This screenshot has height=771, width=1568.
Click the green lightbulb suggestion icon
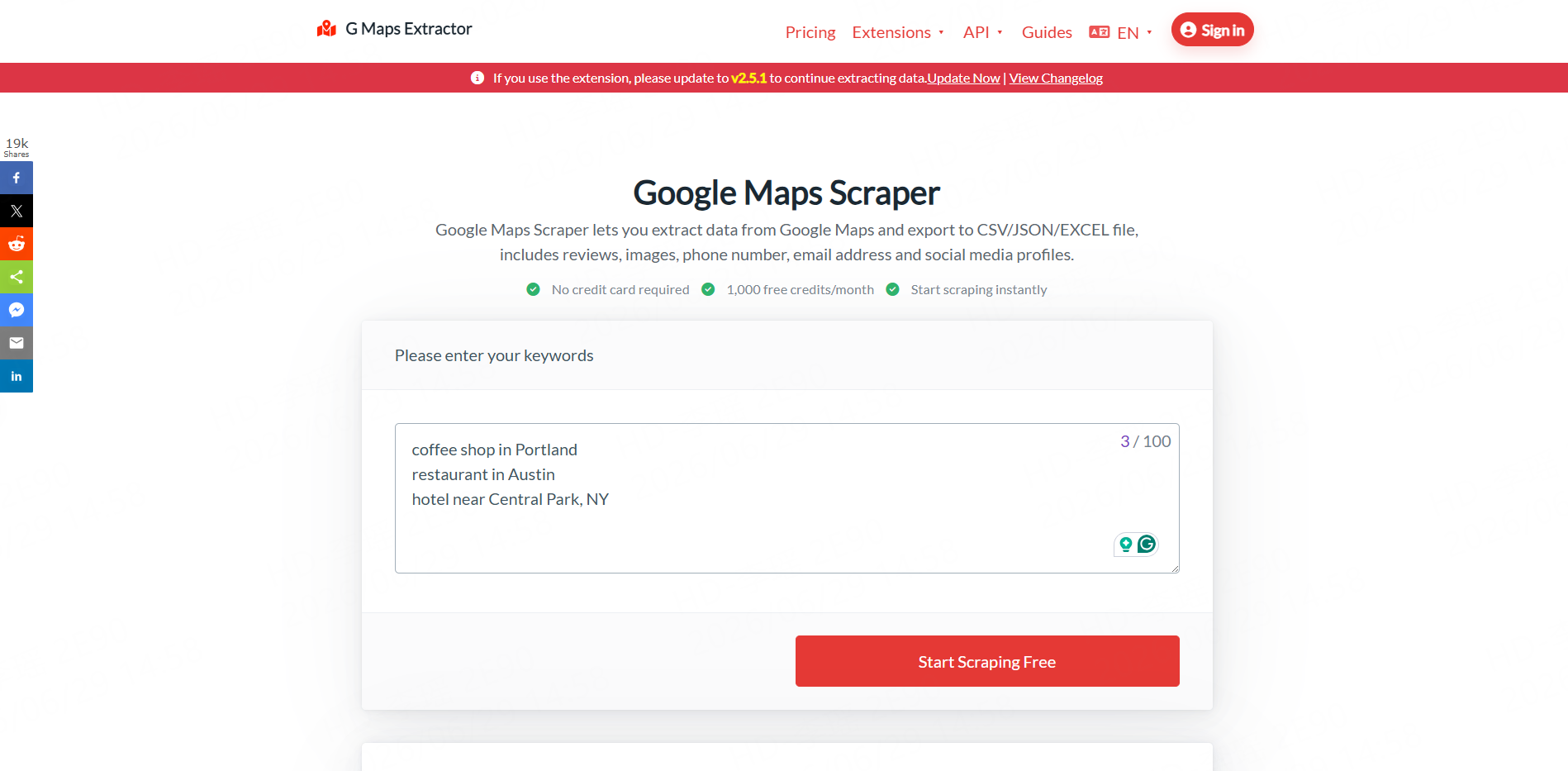click(x=1125, y=544)
